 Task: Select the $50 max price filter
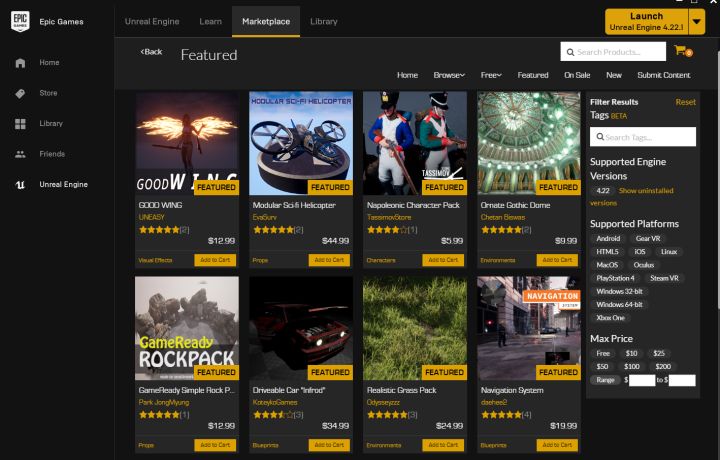(x=602, y=367)
